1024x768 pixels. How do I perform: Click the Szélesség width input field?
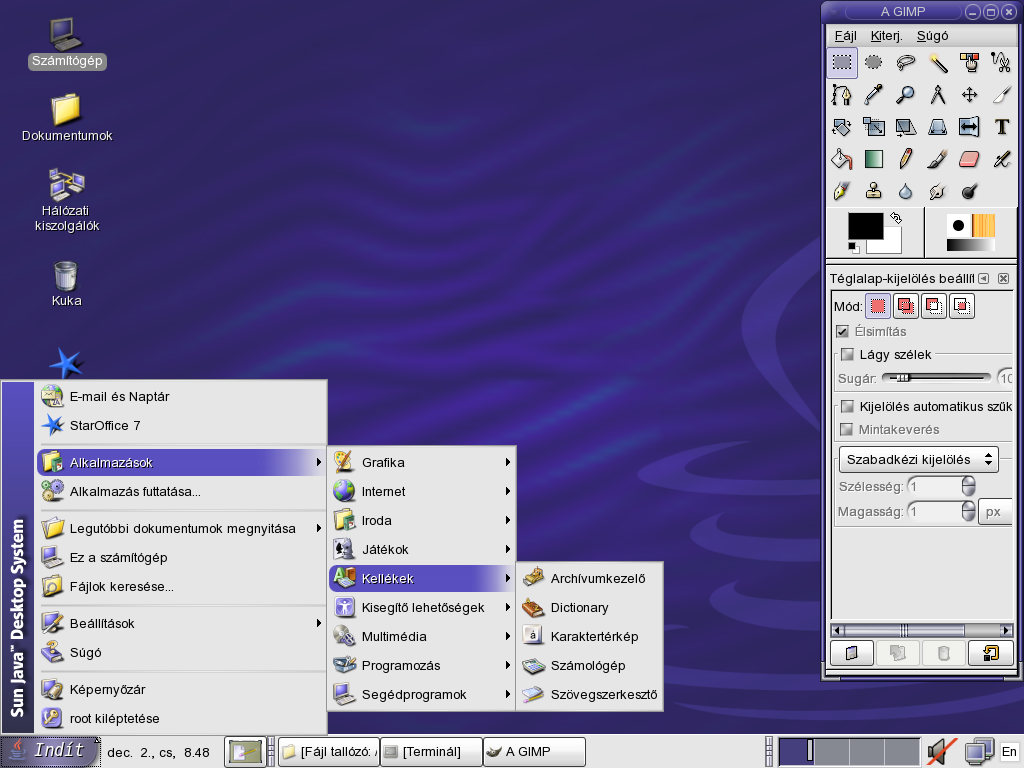(x=935, y=486)
